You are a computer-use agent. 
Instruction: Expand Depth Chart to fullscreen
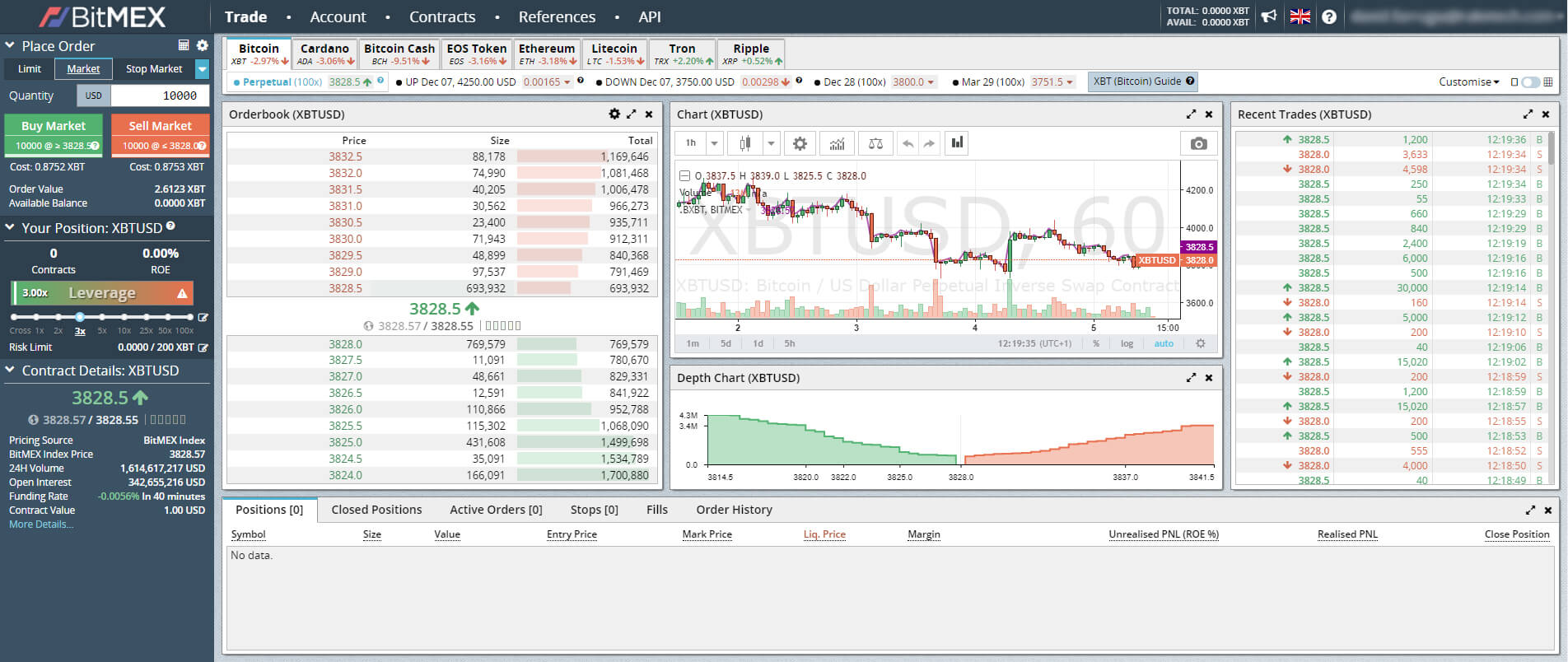[1191, 378]
